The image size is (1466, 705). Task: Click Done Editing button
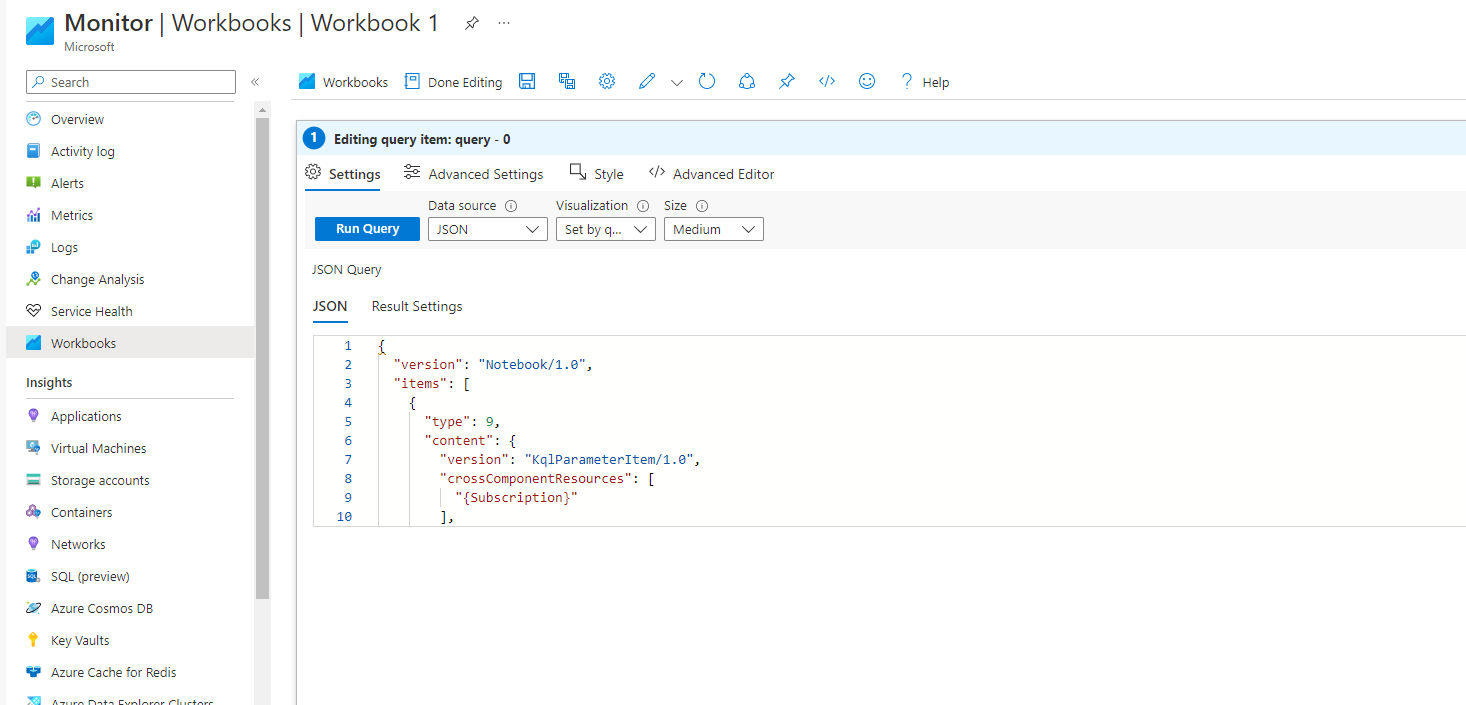[454, 82]
